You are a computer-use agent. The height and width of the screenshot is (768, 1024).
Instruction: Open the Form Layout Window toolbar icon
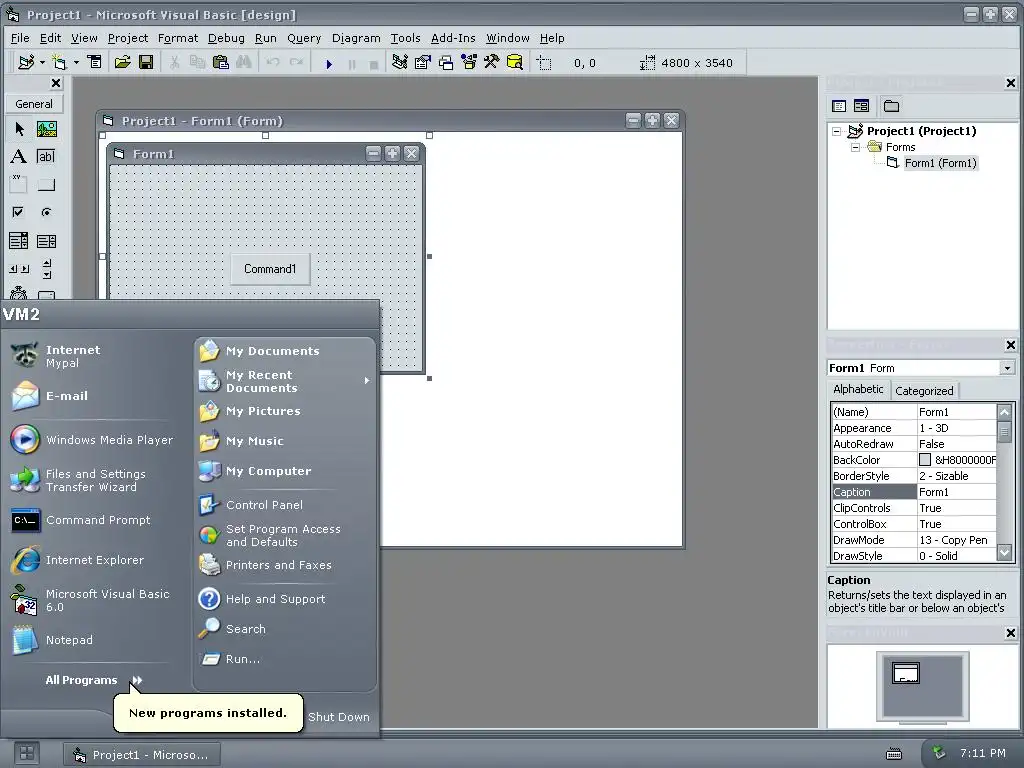446,63
